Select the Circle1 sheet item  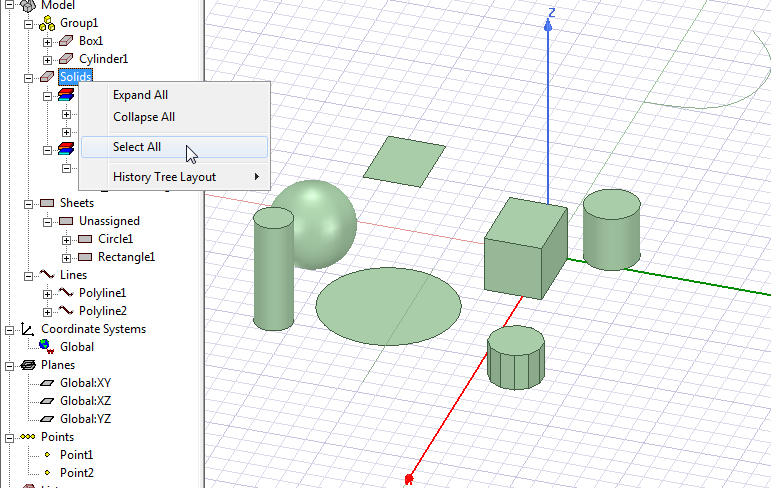pos(115,239)
